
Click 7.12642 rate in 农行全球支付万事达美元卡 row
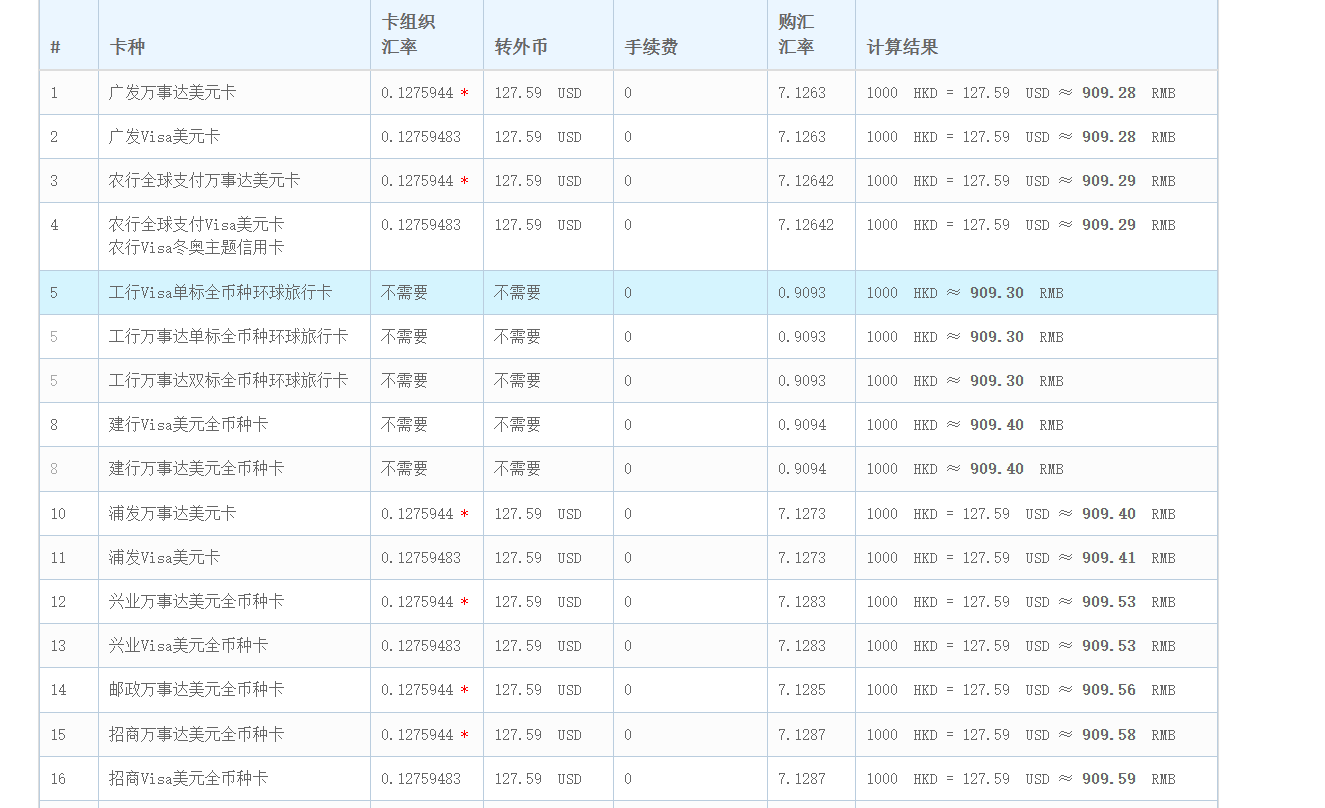[x=806, y=181]
